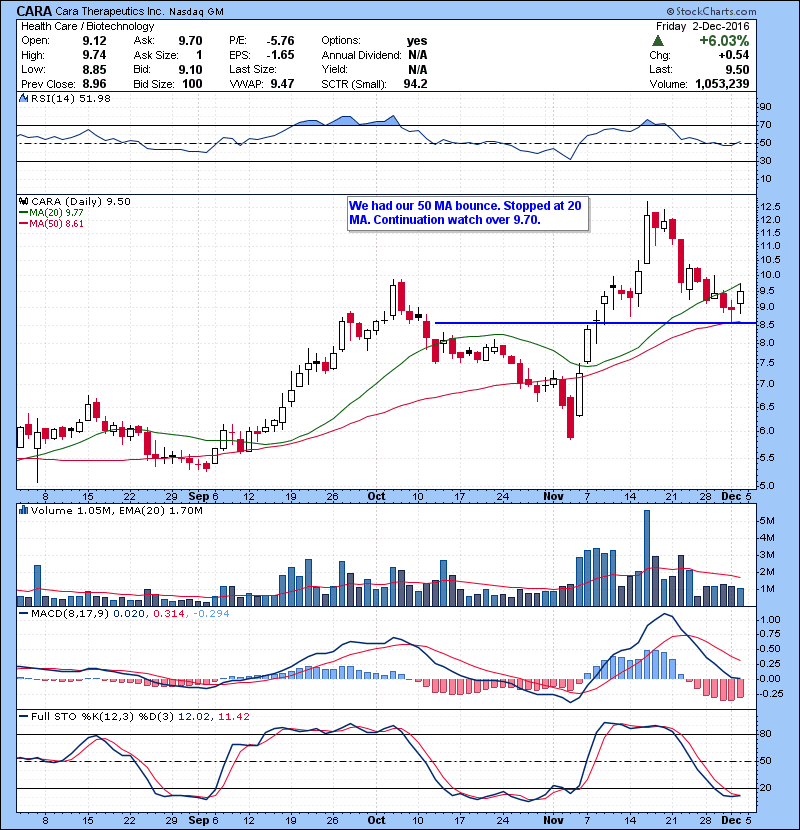
Task: Click the Nasdaq GM exchange label
Action: [197, 12]
